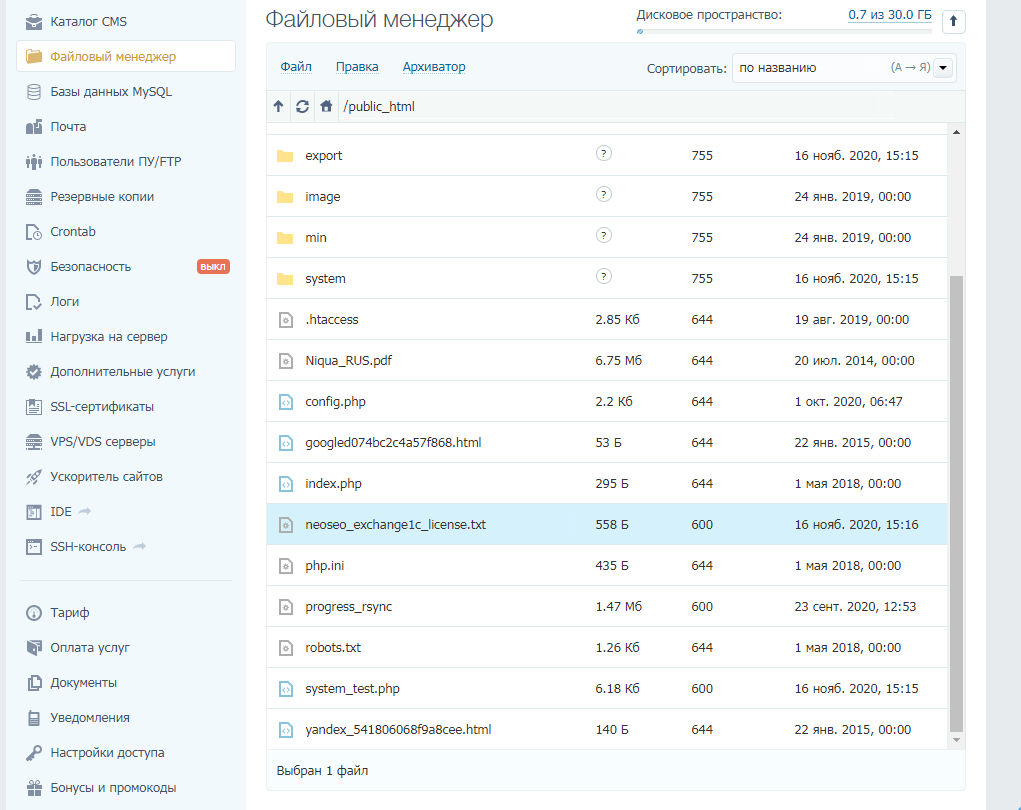
Task: Click the VPS/VDS серверы server icon
Action: pyautogui.click(x=34, y=442)
